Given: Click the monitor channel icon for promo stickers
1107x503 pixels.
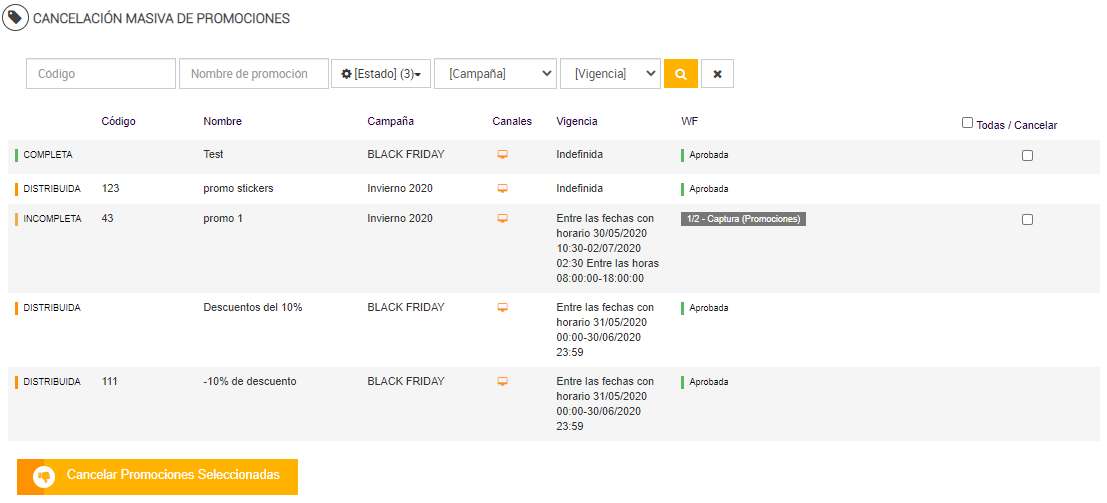Looking at the screenshot, I should click(x=503, y=188).
